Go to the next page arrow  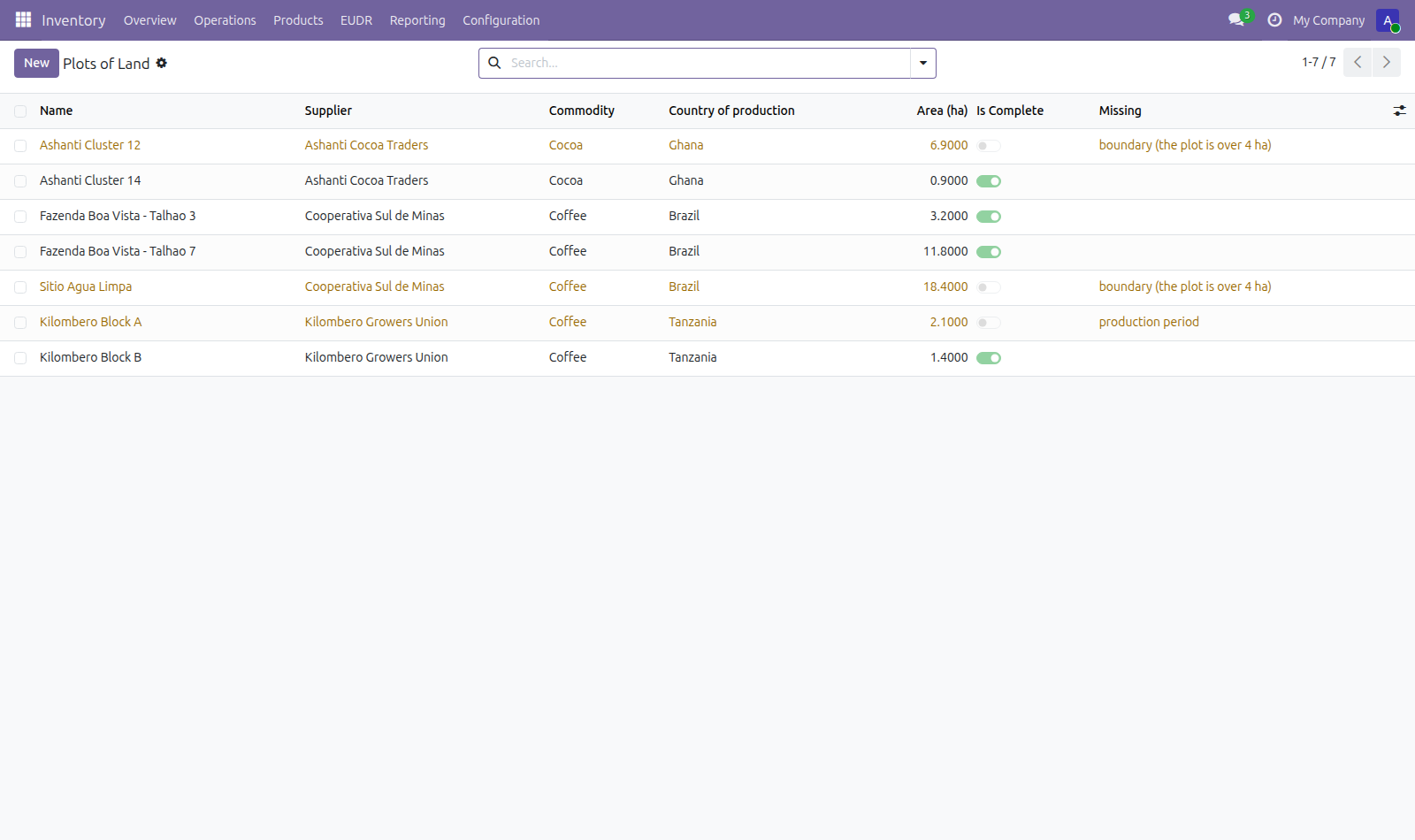pyautogui.click(x=1386, y=63)
